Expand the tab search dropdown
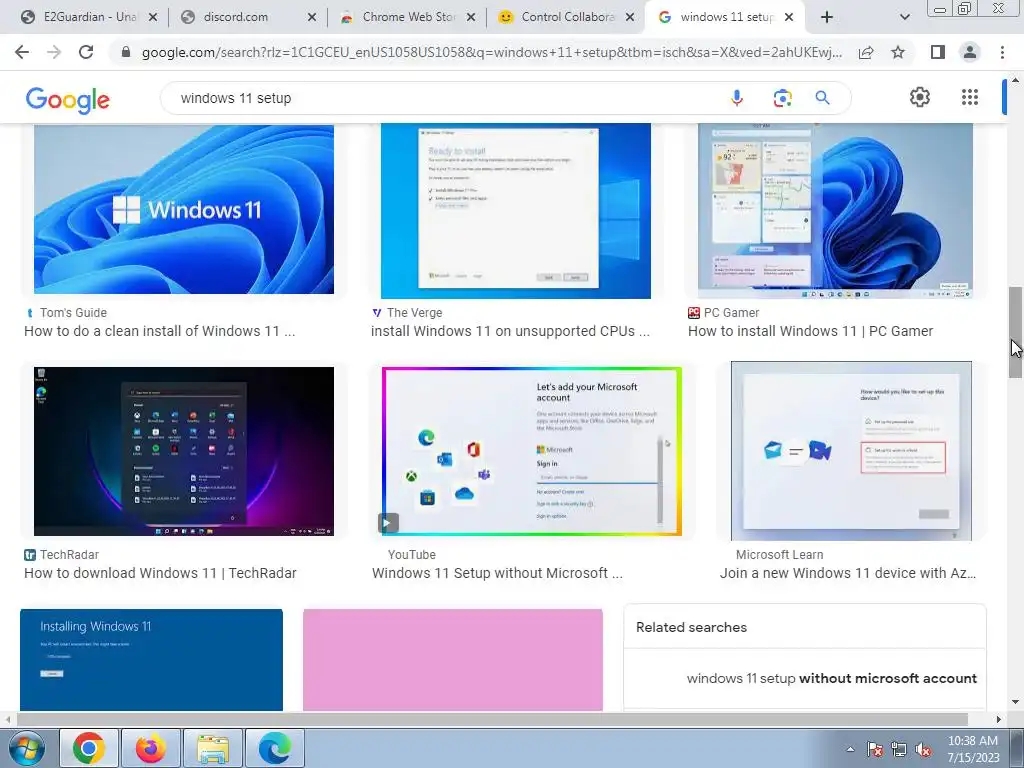Image resolution: width=1024 pixels, height=768 pixels. click(904, 18)
